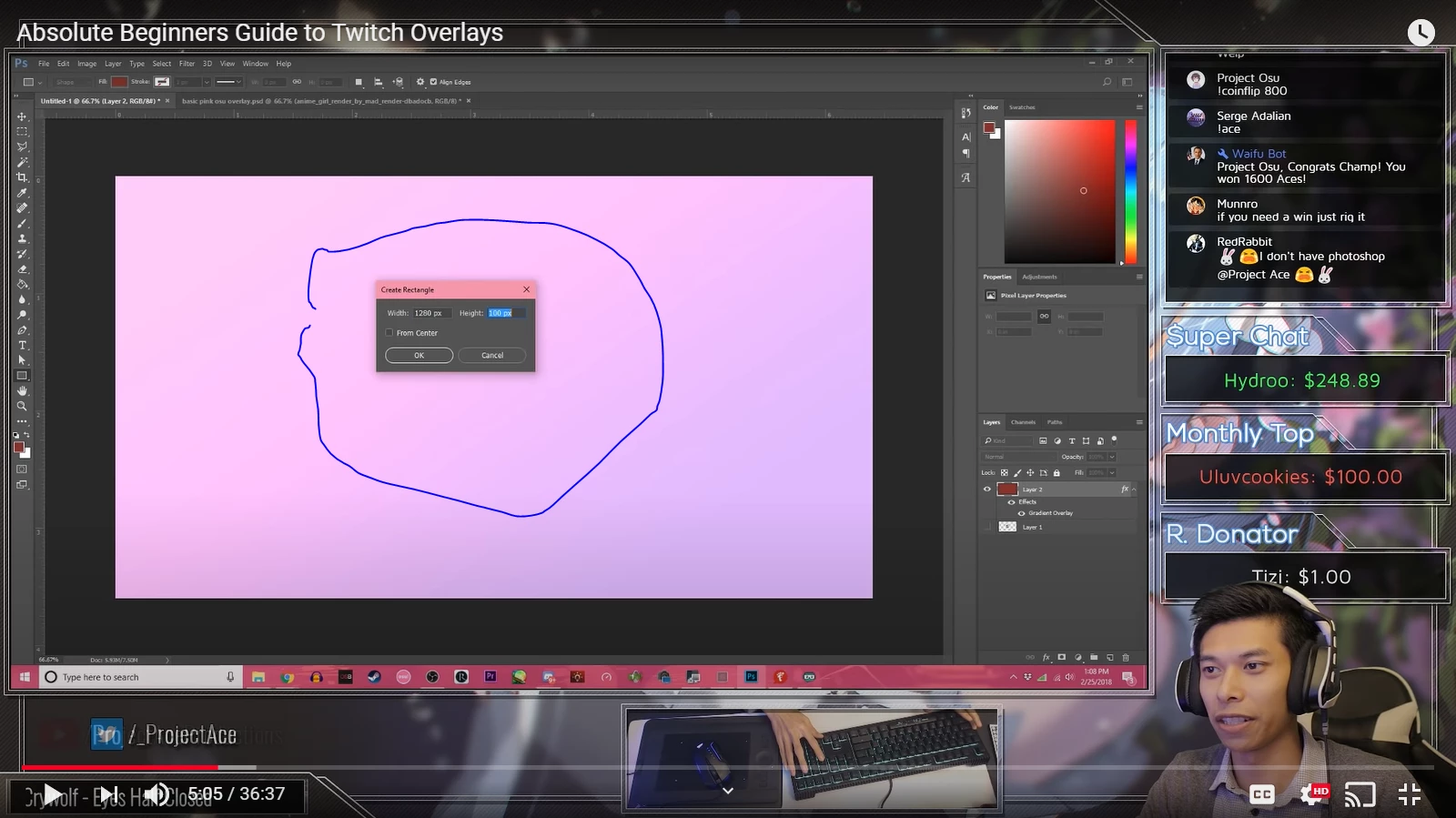
Task: Open the layer Fill dropdown arrow
Action: 1111,473
